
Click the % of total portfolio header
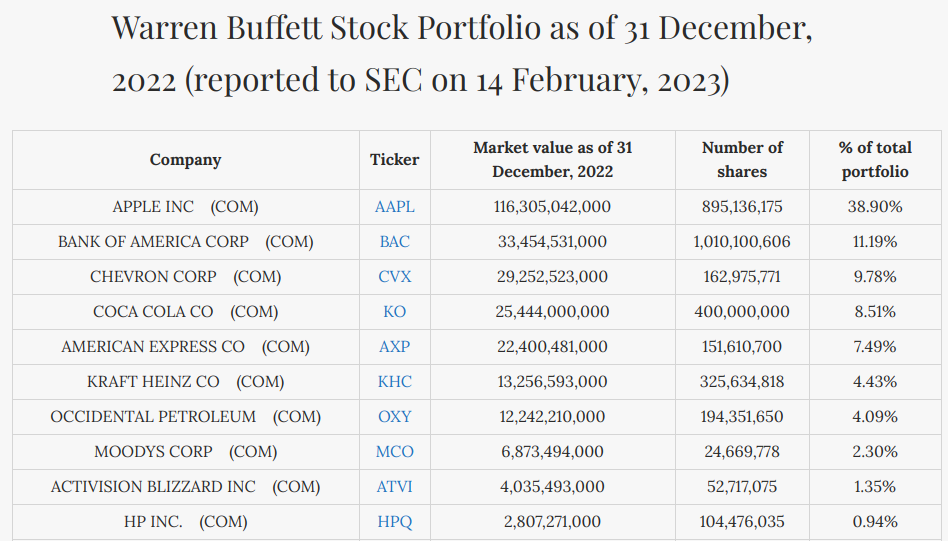coord(875,160)
